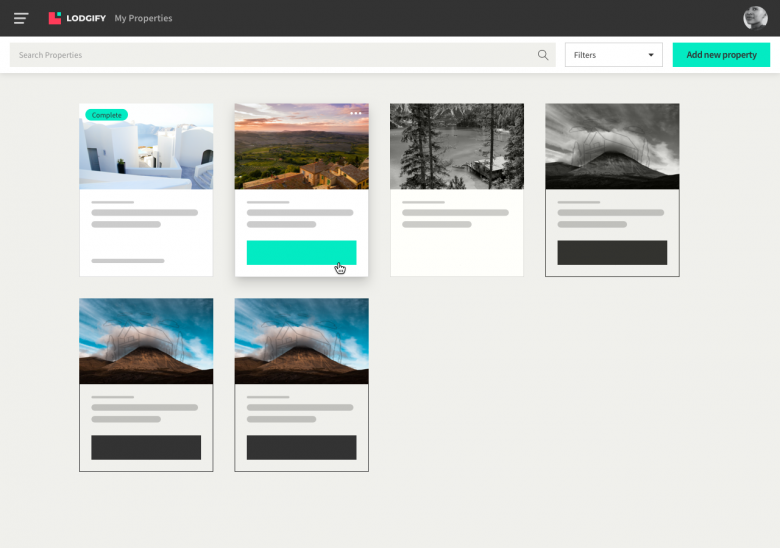Click the My Properties header label
The width and height of the screenshot is (780, 548).
143,18
